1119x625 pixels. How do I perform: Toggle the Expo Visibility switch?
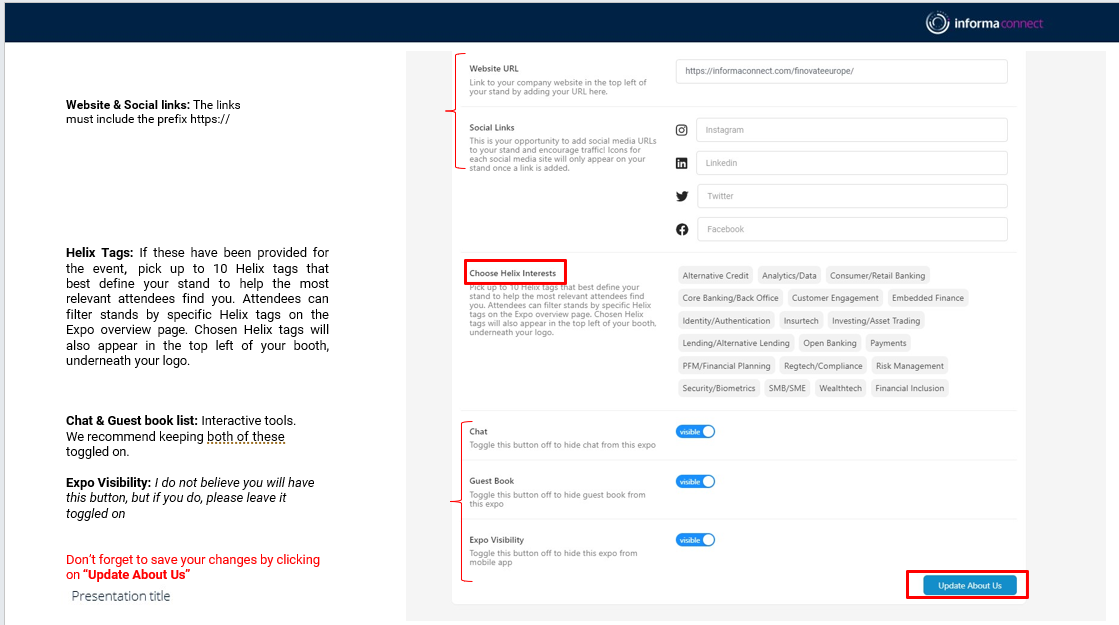tap(696, 540)
